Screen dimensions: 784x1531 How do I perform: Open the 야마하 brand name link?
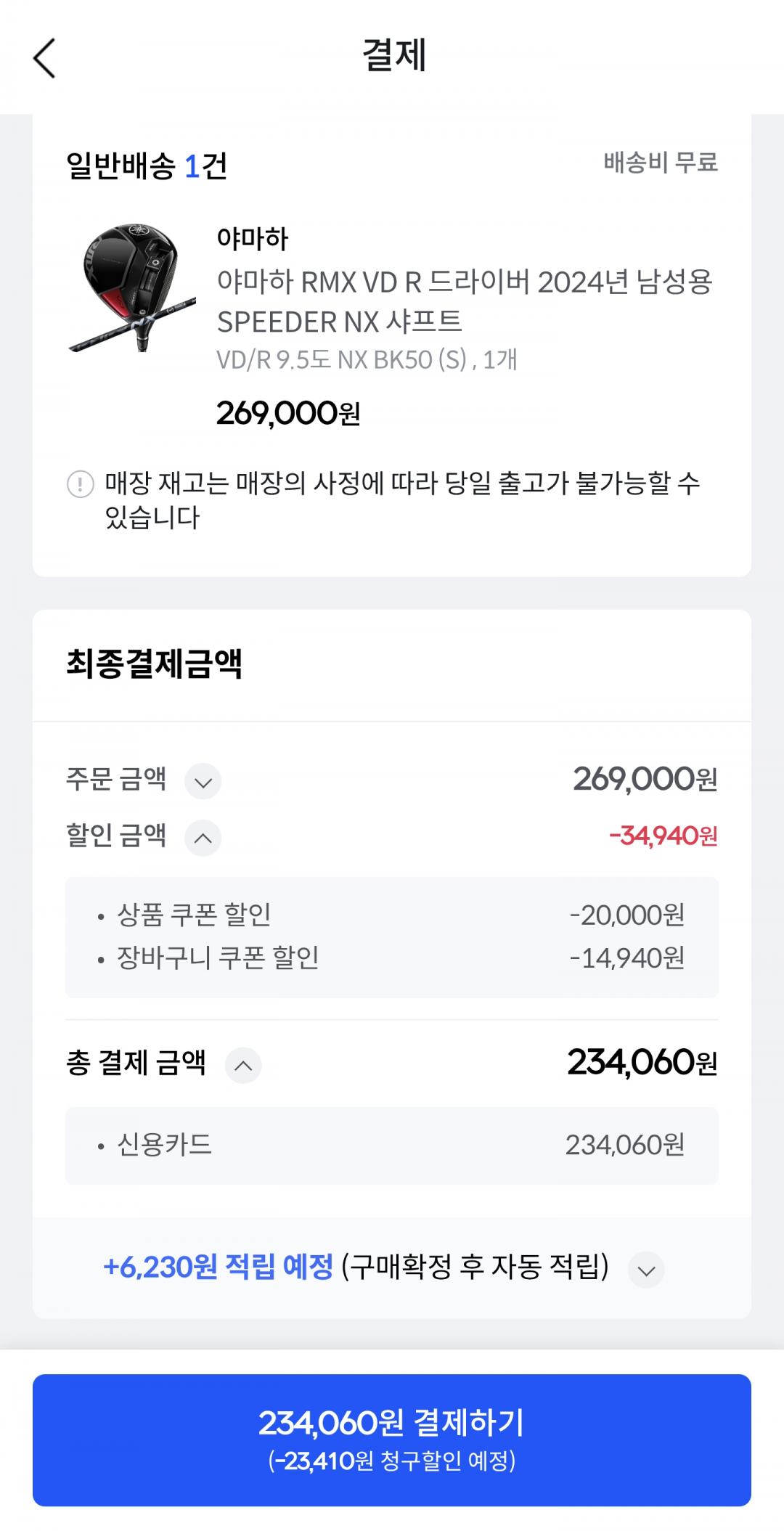[x=253, y=238]
